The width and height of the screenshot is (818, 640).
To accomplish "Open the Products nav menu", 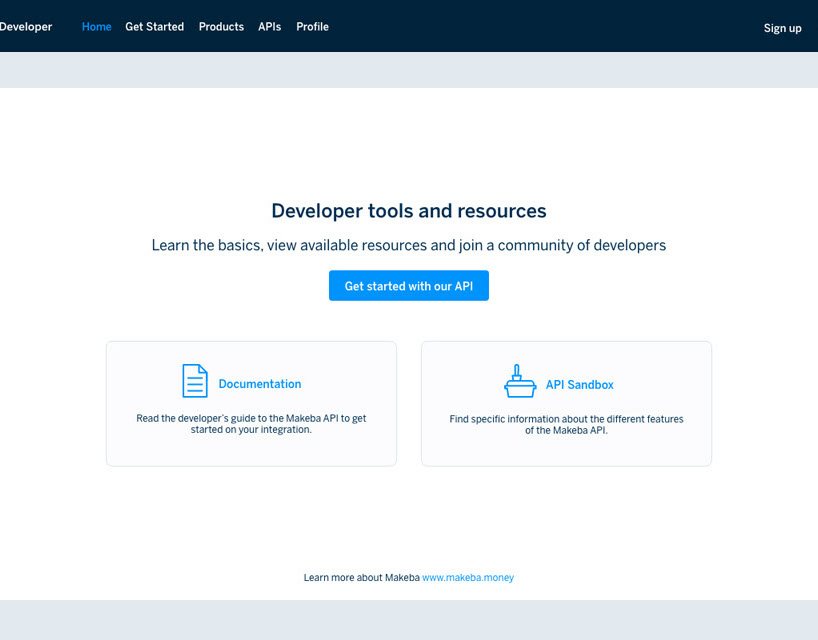I will (221, 27).
